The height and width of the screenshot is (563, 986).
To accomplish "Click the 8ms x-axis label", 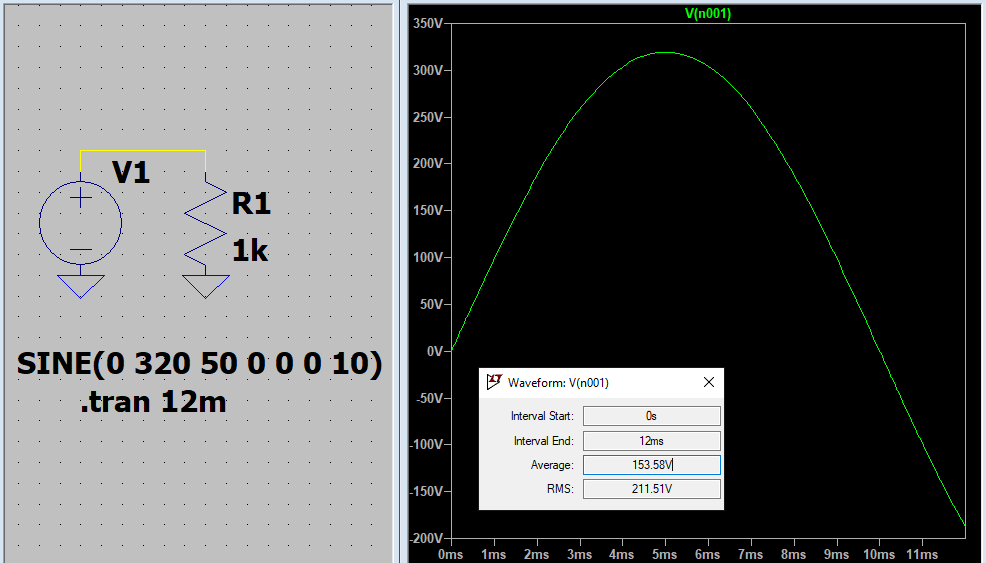I will [793, 554].
